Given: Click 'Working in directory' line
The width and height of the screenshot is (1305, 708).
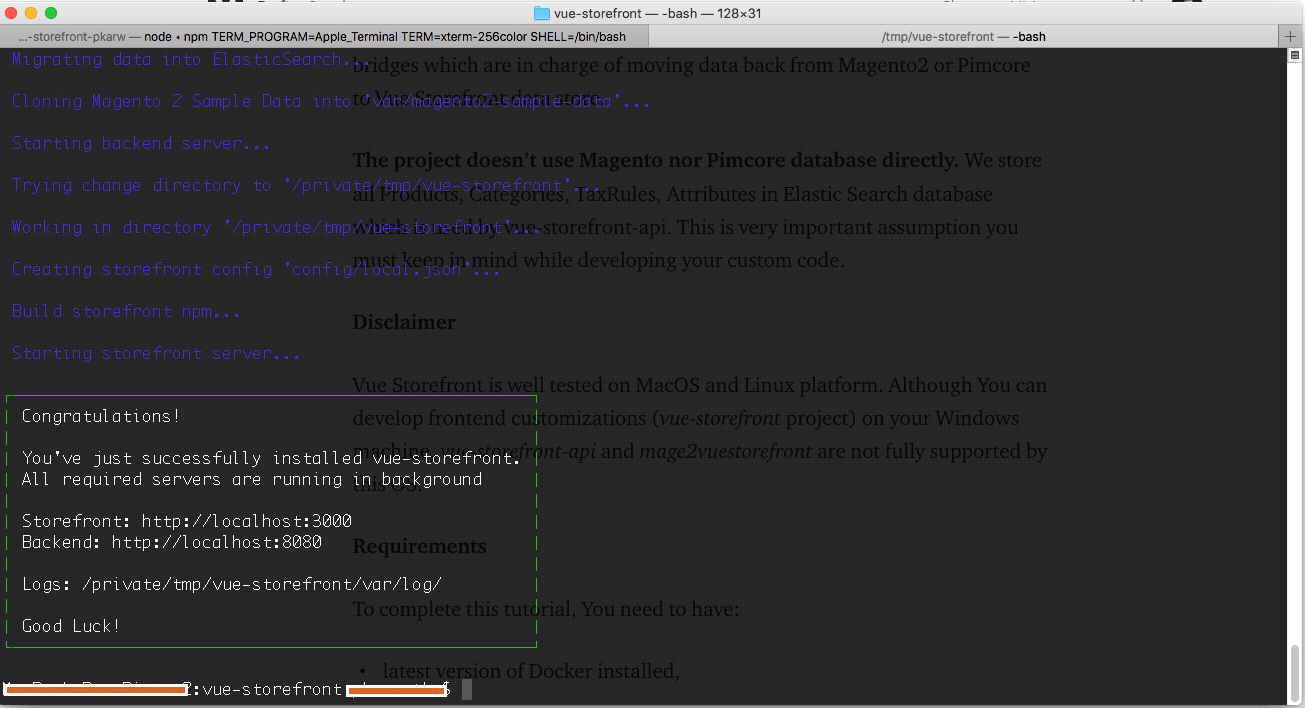Looking at the screenshot, I should point(276,227).
